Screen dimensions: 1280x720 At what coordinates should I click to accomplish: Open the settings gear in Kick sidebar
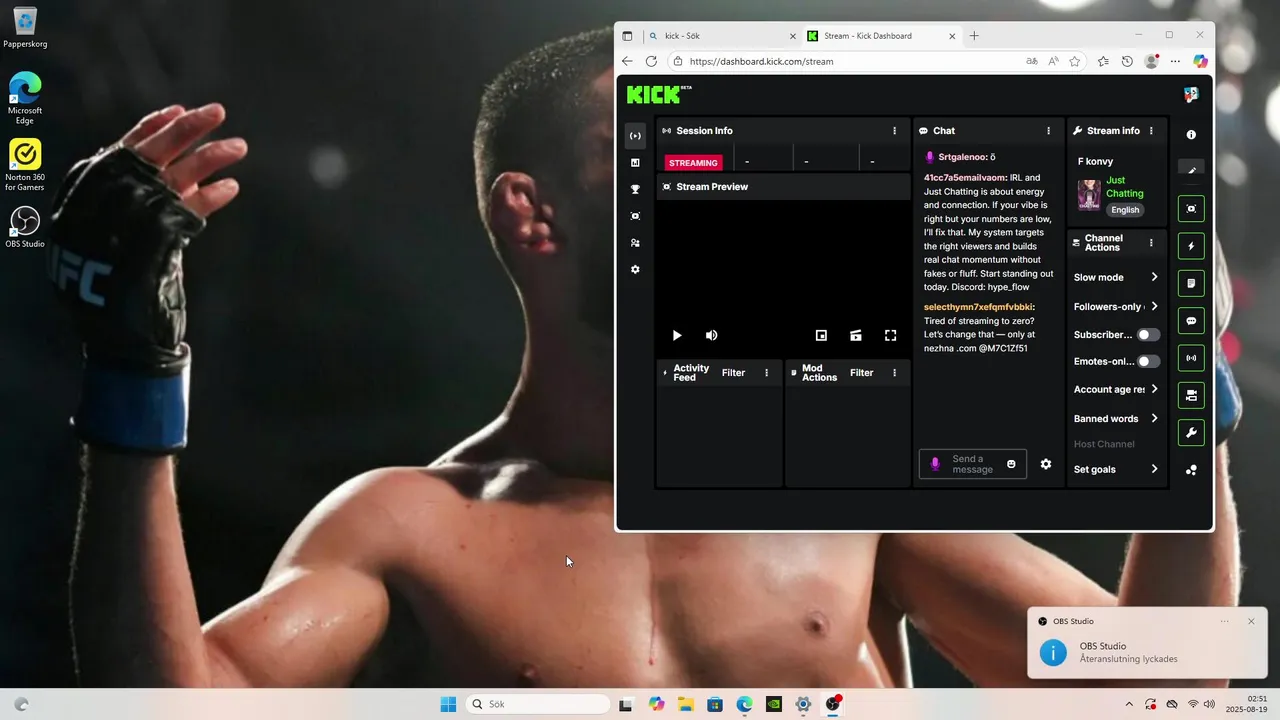(x=635, y=270)
